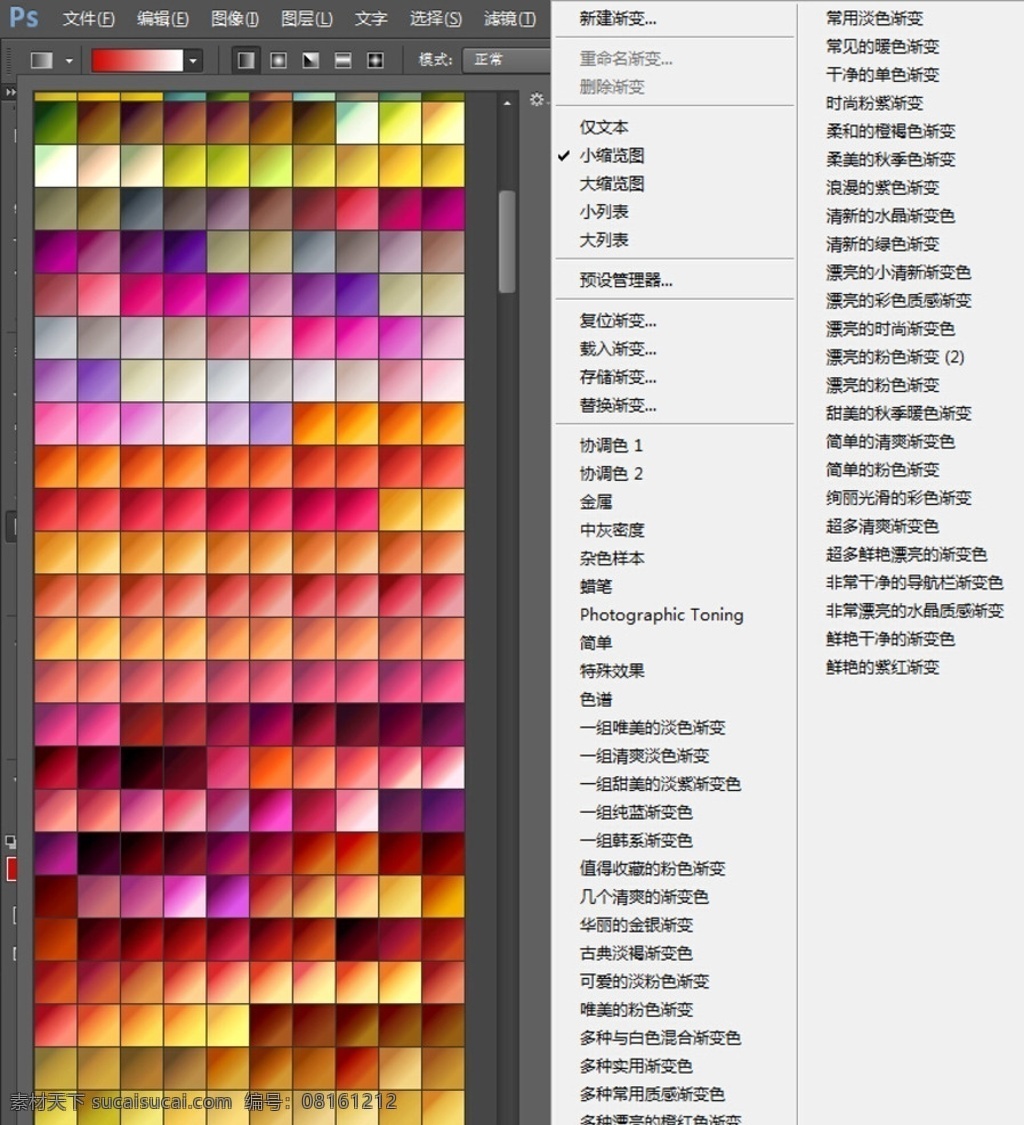Switch view to 大缩览图
The width and height of the screenshot is (1024, 1125).
[611, 184]
